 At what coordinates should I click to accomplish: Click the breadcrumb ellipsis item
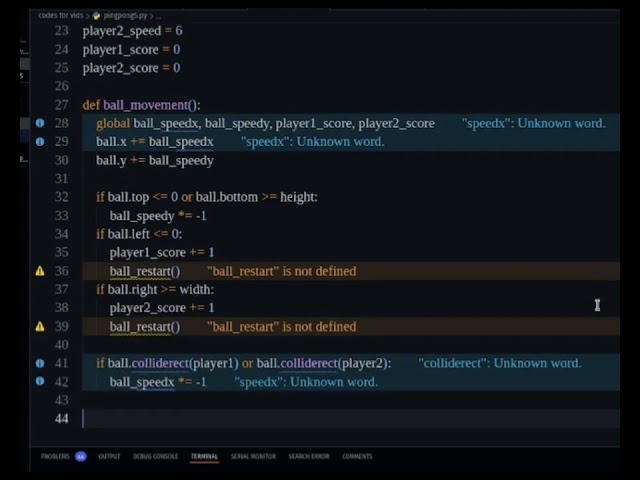coord(158,16)
